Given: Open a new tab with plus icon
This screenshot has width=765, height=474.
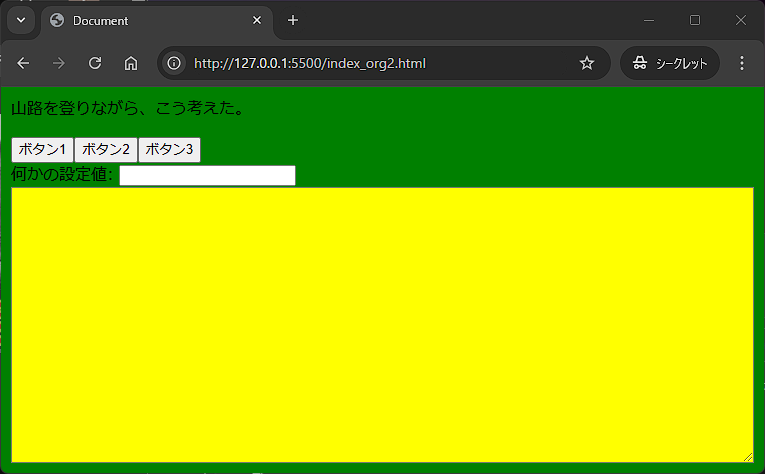Looking at the screenshot, I should [293, 20].
